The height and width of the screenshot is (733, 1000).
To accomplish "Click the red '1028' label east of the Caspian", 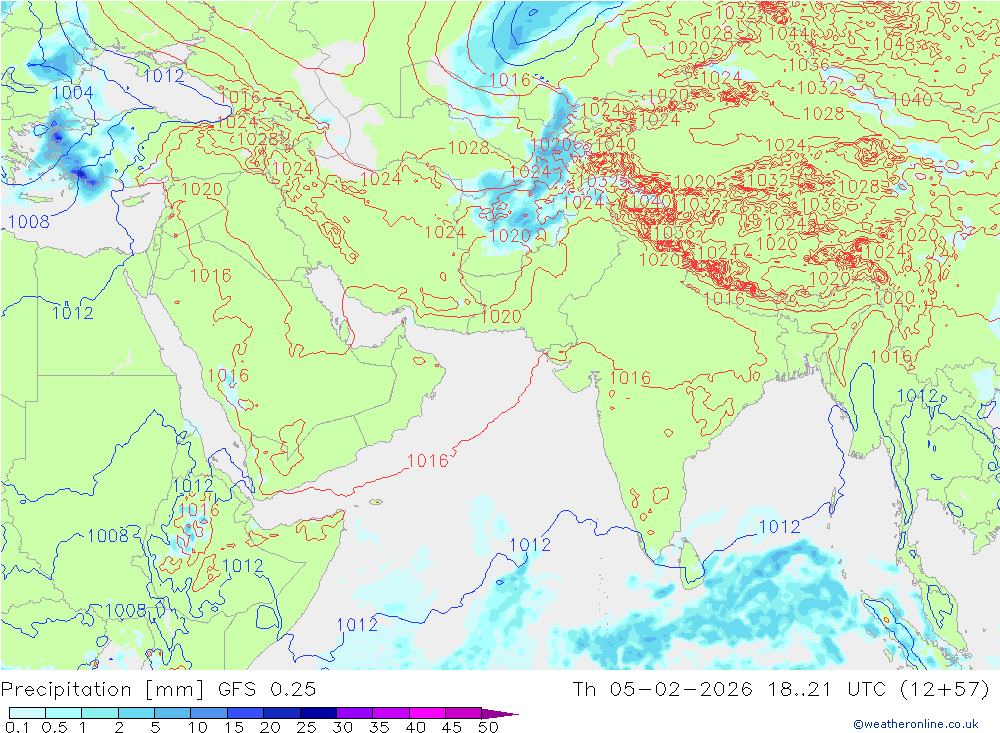I will point(469,148).
